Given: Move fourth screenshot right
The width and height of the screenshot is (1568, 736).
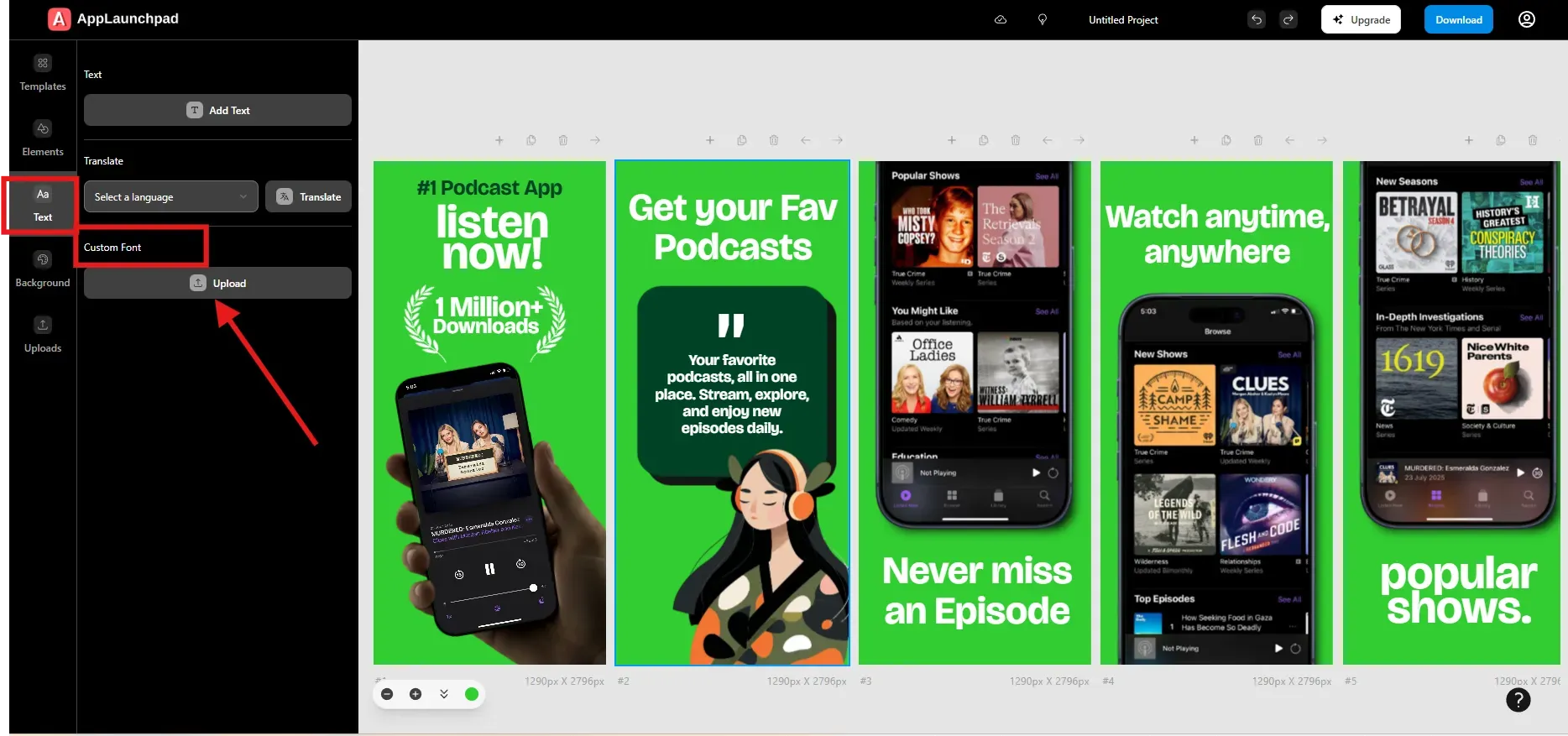Looking at the screenshot, I should [x=1322, y=140].
